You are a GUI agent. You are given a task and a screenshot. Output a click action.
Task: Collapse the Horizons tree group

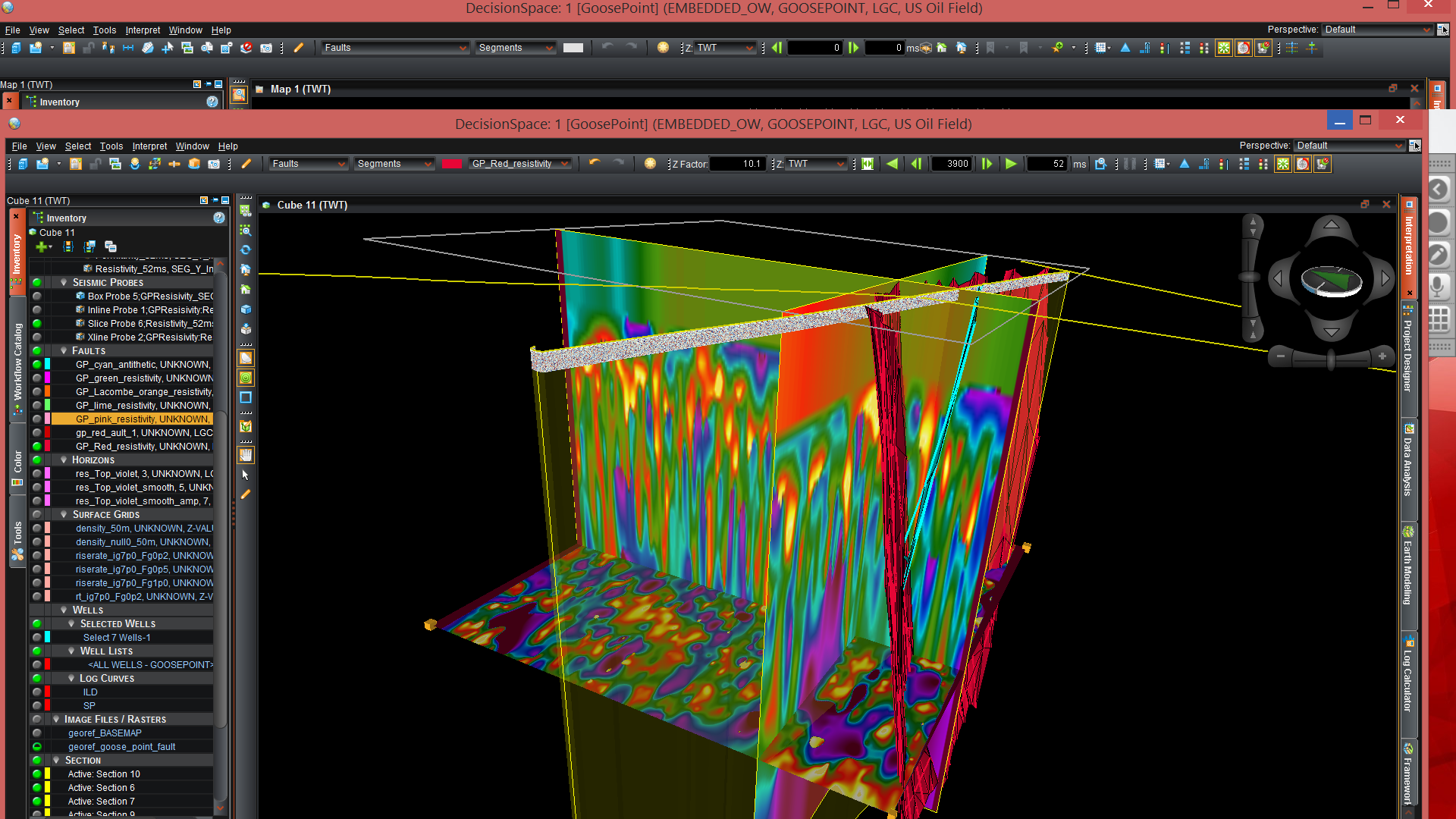tap(64, 460)
